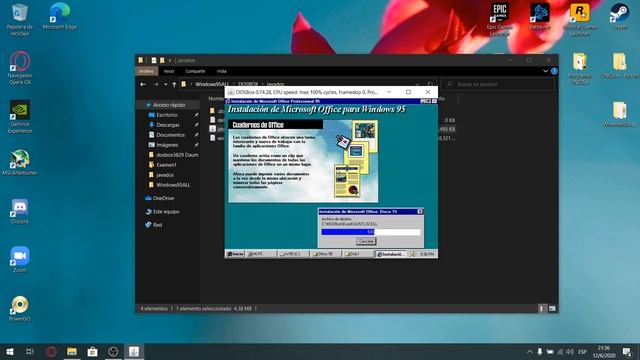The image size is (640, 360).
Task: Open Windows95ALL folder on desktop
Action: 620,114
